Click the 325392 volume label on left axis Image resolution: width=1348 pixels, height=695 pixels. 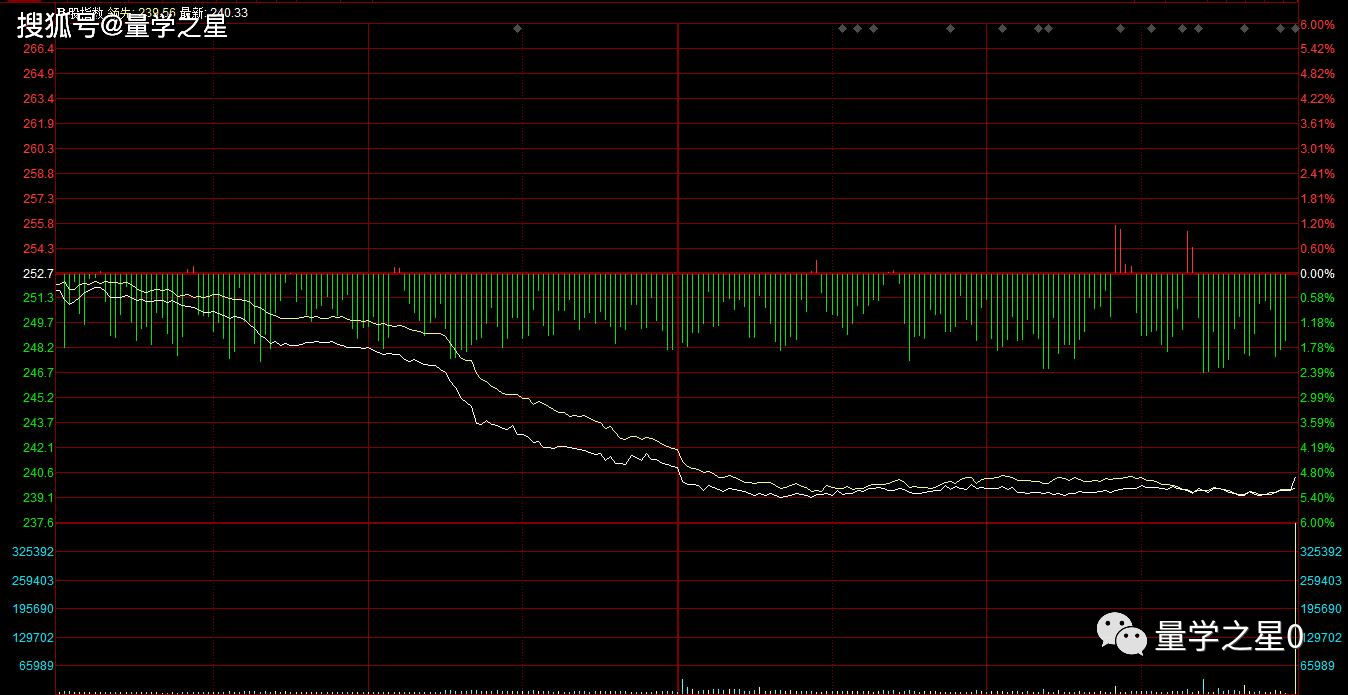click(x=33, y=552)
